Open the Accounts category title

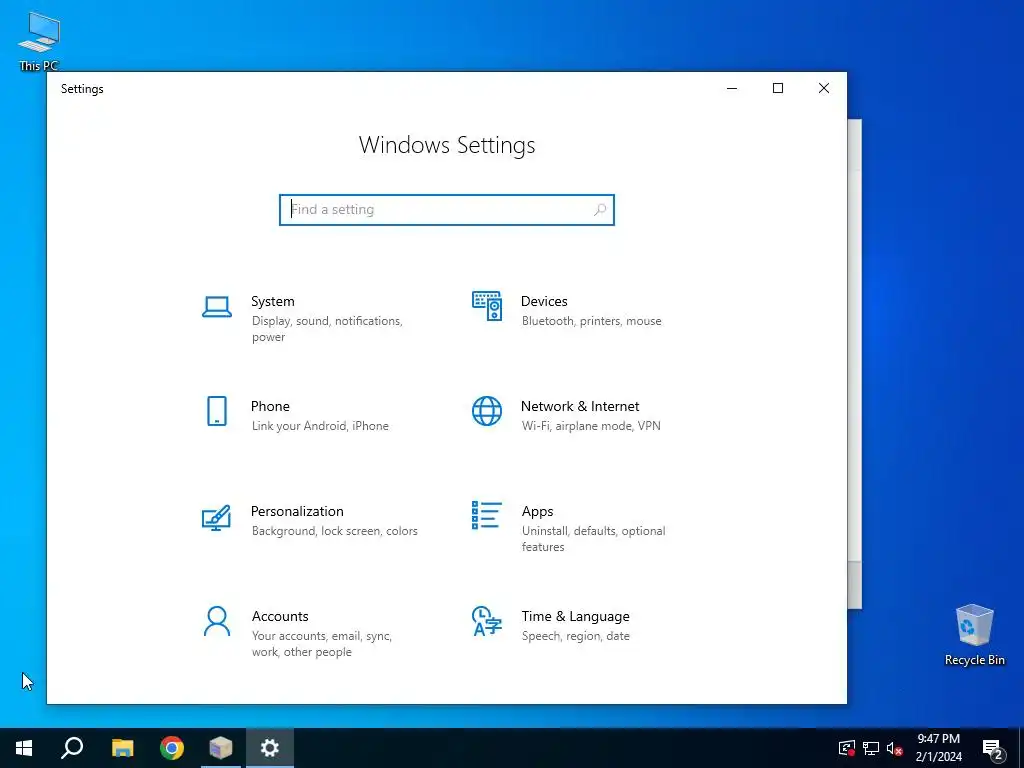click(x=280, y=616)
